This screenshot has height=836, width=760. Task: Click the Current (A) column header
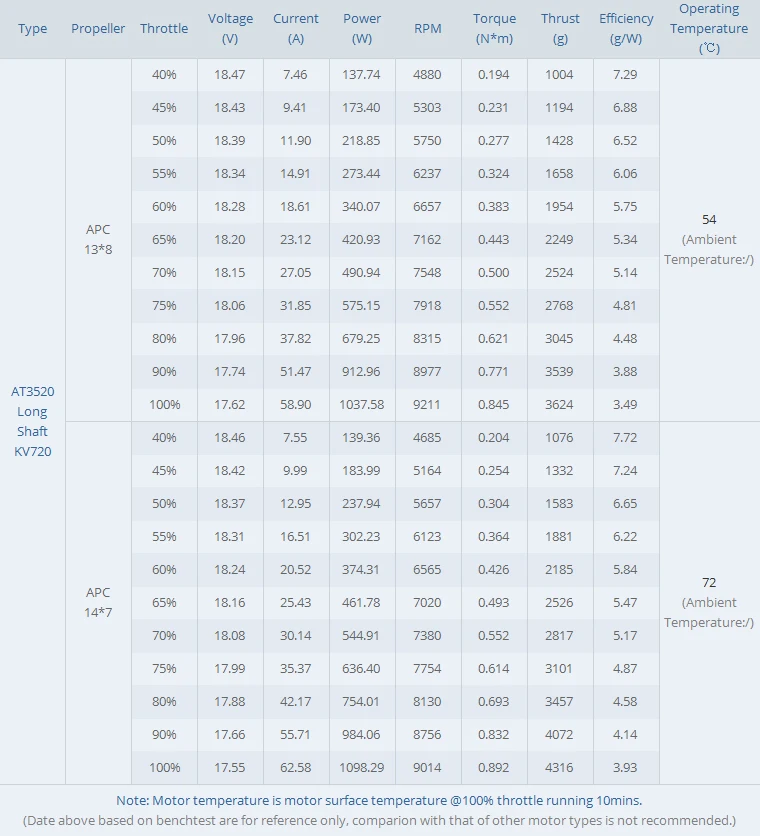pos(296,29)
